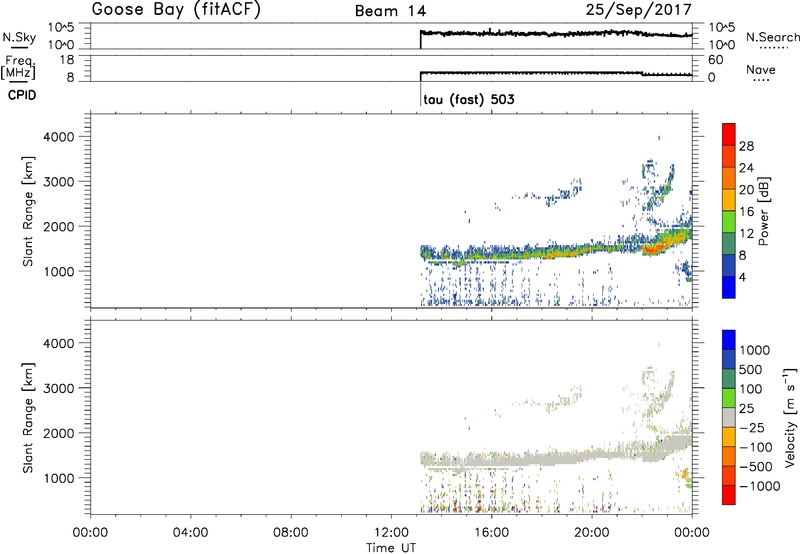Click the 'Velocity [m s-1]' color bar title

pos(790,417)
